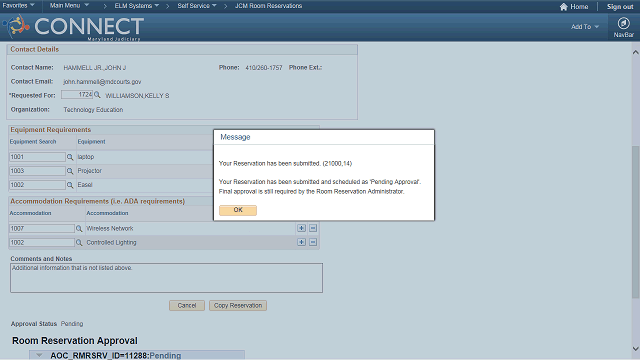Screen dimensions: 640x360
Task: Click accommodation field containing 1007
Action: 42,229
